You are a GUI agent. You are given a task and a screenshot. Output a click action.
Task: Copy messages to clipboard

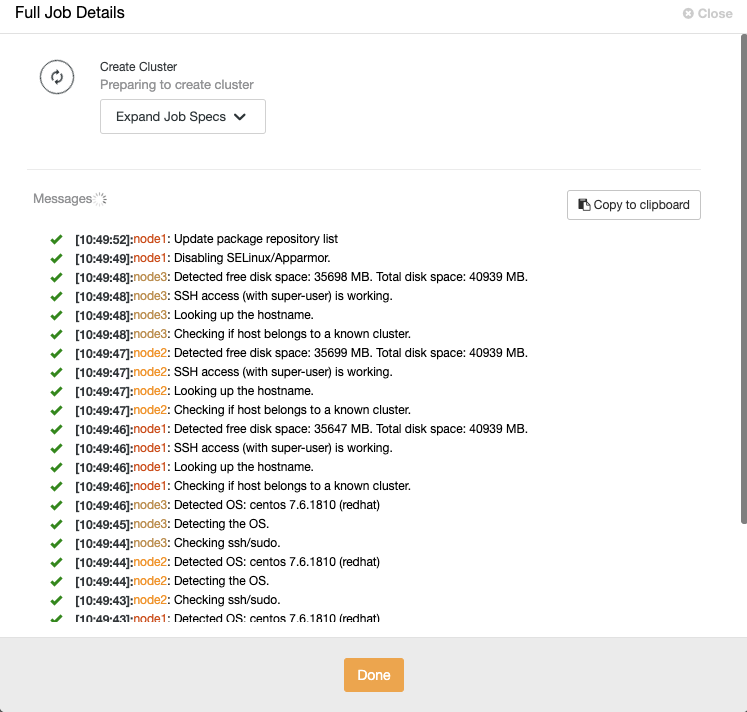pyautogui.click(x=634, y=205)
